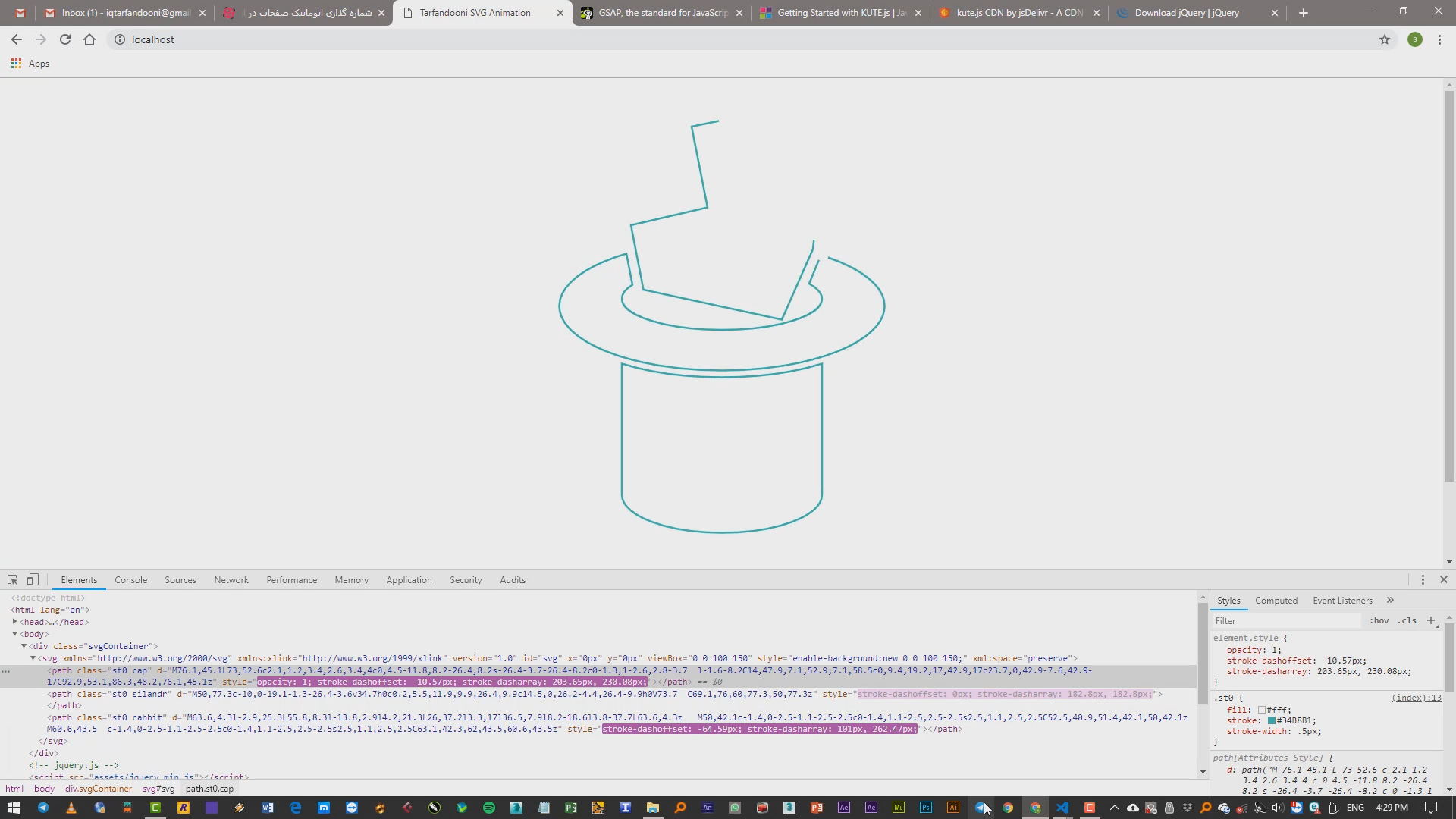The width and height of the screenshot is (1456, 819).
Task: Click the fill color swatch #fff
Action: [x=1261, y=711]
